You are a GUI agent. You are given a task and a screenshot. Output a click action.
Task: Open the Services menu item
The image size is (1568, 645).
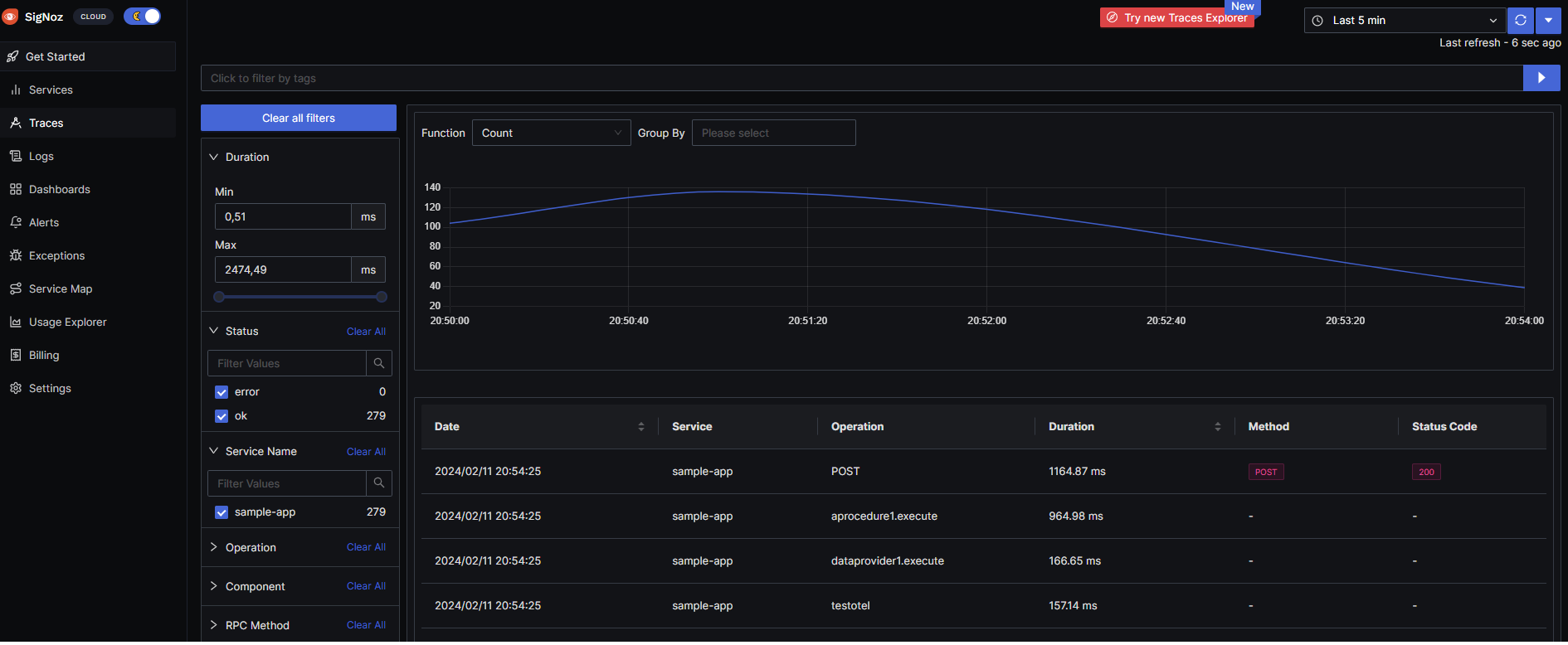point(88,90)
